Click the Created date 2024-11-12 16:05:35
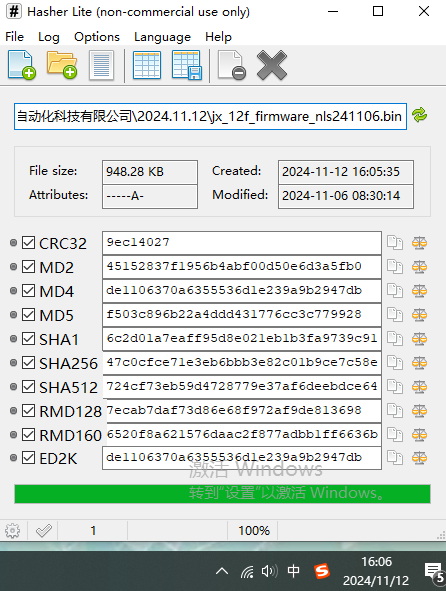The image size is (446, 591). pyautogui.click(x=346, y=172)
